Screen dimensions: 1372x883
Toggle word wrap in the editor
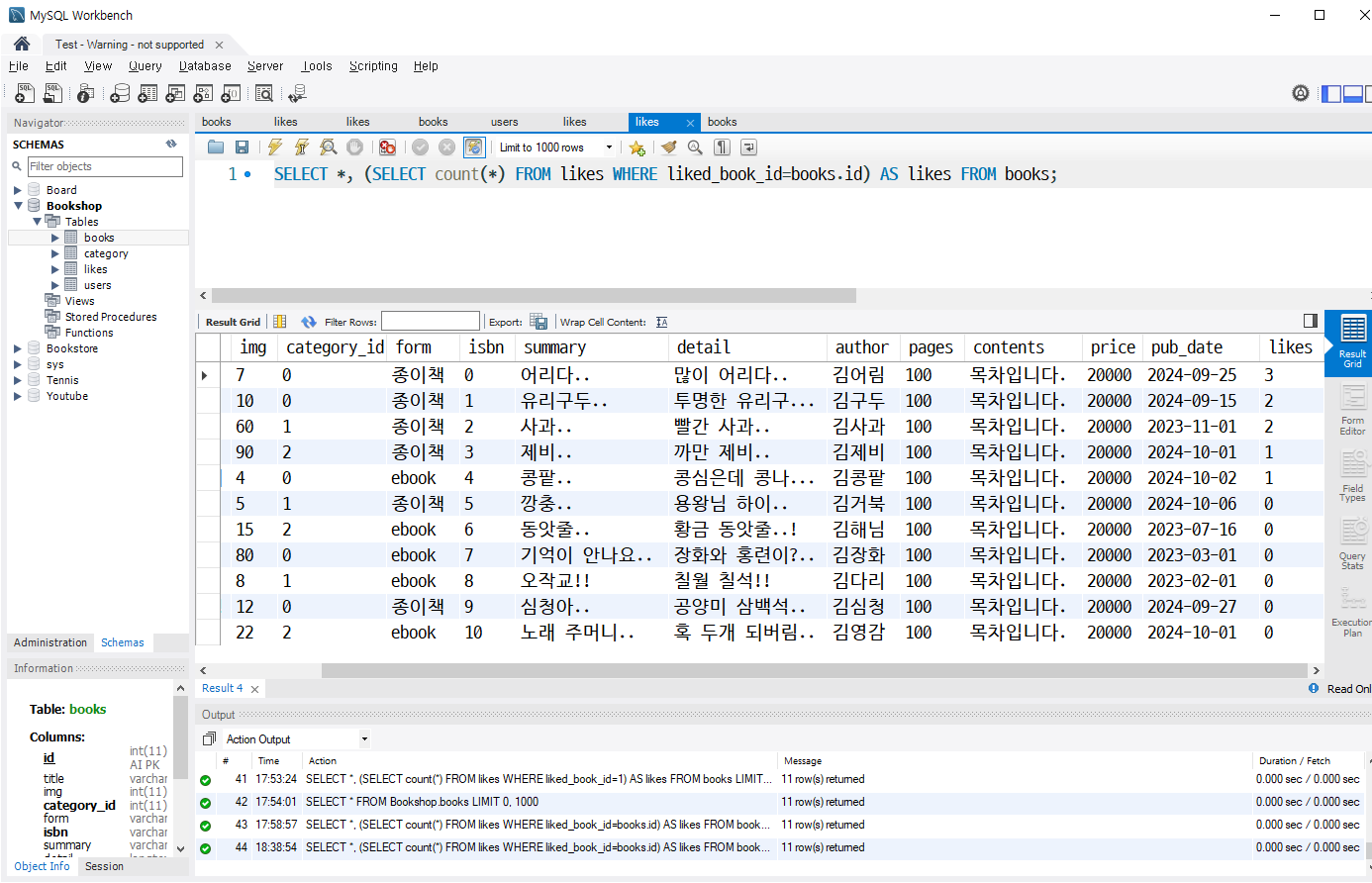click(x=749, y=147)
